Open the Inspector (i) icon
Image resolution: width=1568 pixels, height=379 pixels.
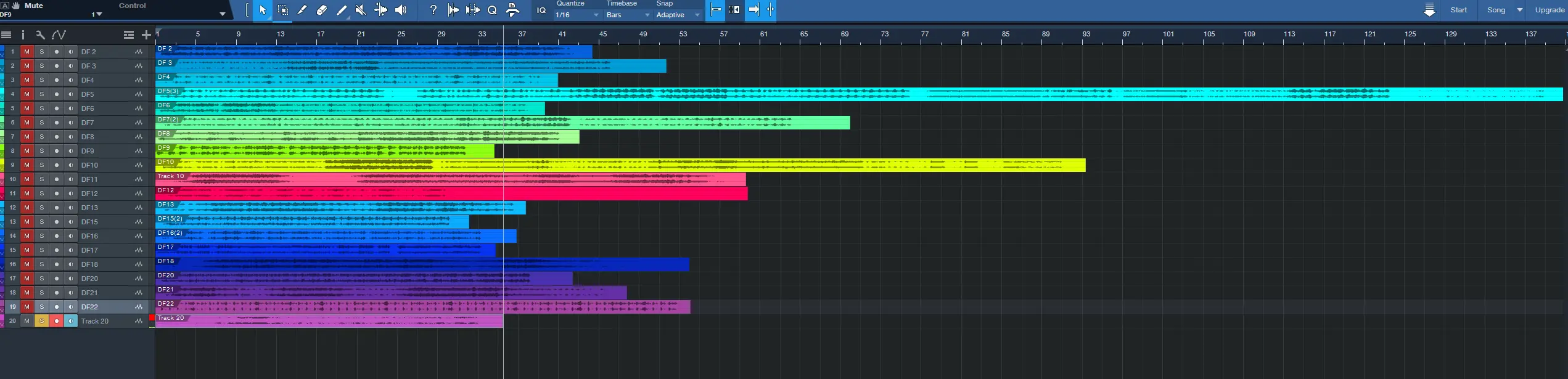click(x=23, y=35)
